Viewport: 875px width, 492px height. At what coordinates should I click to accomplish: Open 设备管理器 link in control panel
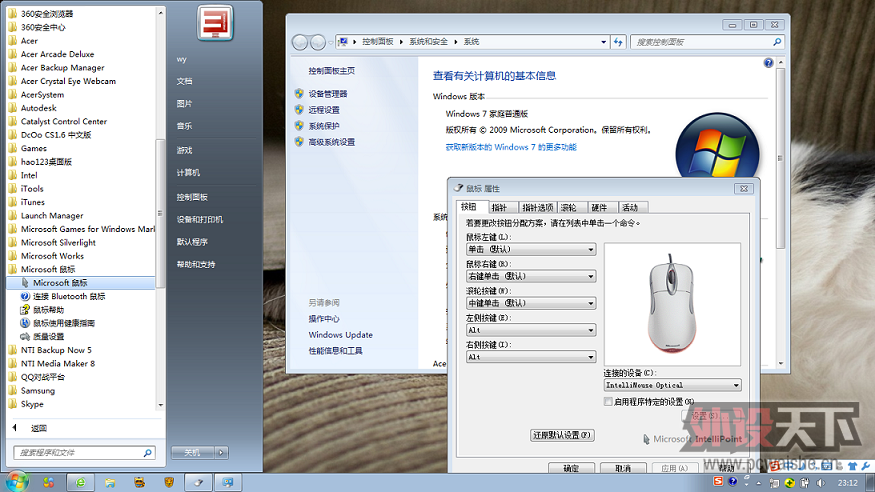pyautogui.click(x=328, y=94)
